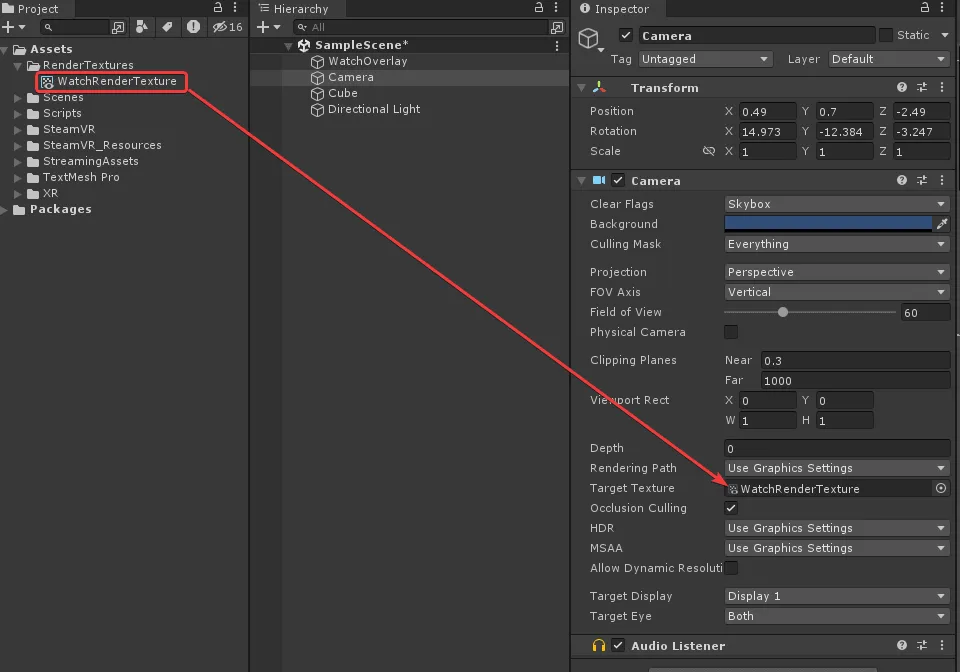Image resolution: width=960 pixels, height=672 pixels.
Task: Click the Hierarchy search-scope icon
Action: 557,28
